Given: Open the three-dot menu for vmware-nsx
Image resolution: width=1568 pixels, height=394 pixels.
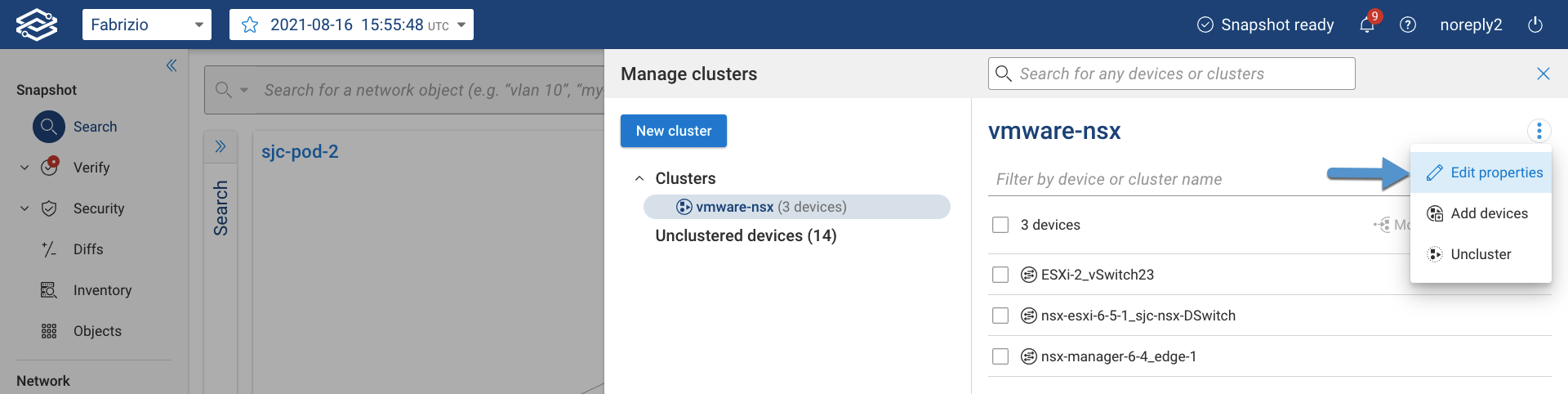Looking at the screenshot, I should tap(1539, 131).
